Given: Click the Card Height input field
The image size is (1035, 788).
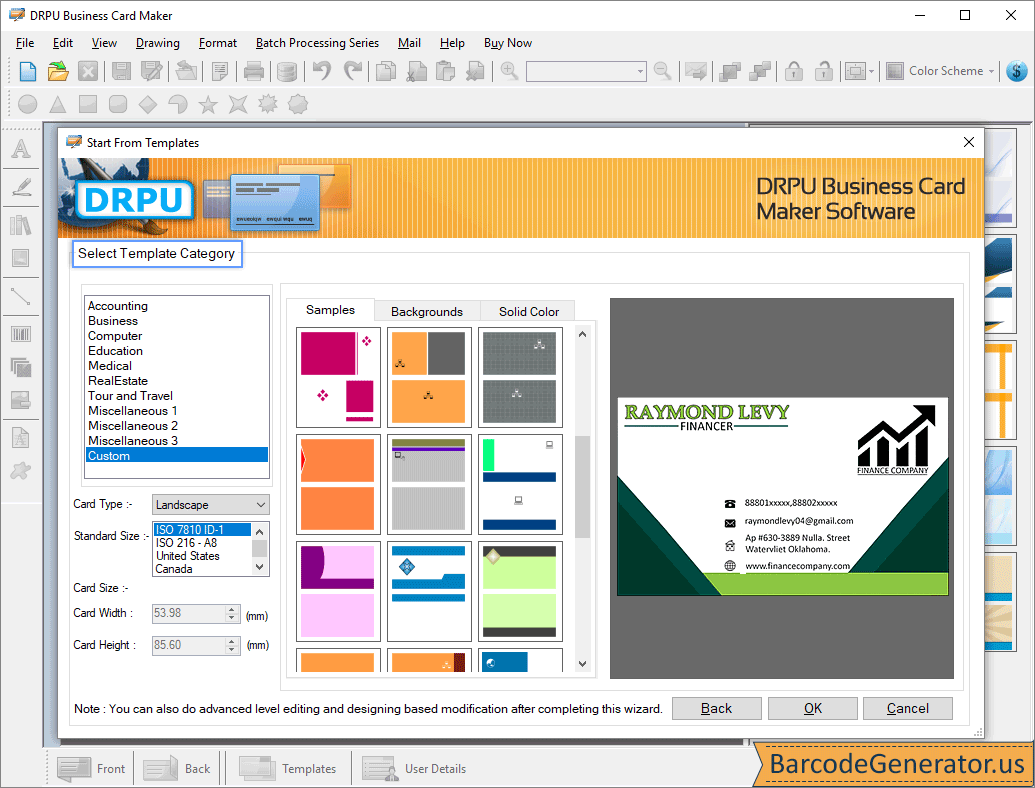Looking at the screenshot, I should pyautogui.click(x=189, y=645).
